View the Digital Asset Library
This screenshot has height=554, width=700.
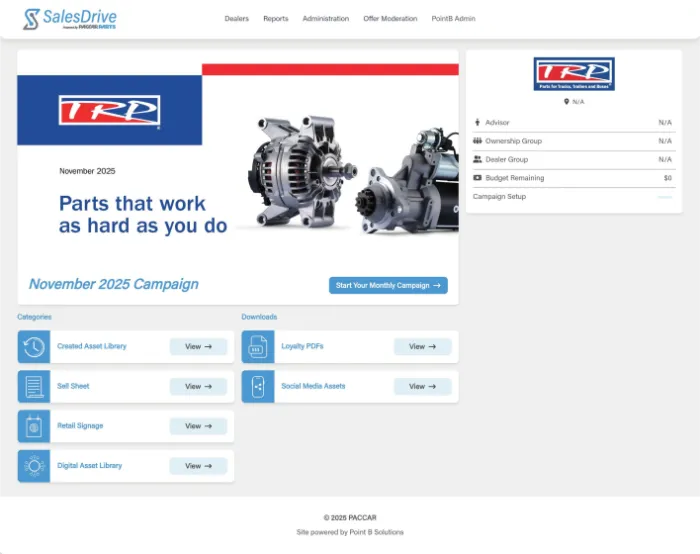[198, 466]
